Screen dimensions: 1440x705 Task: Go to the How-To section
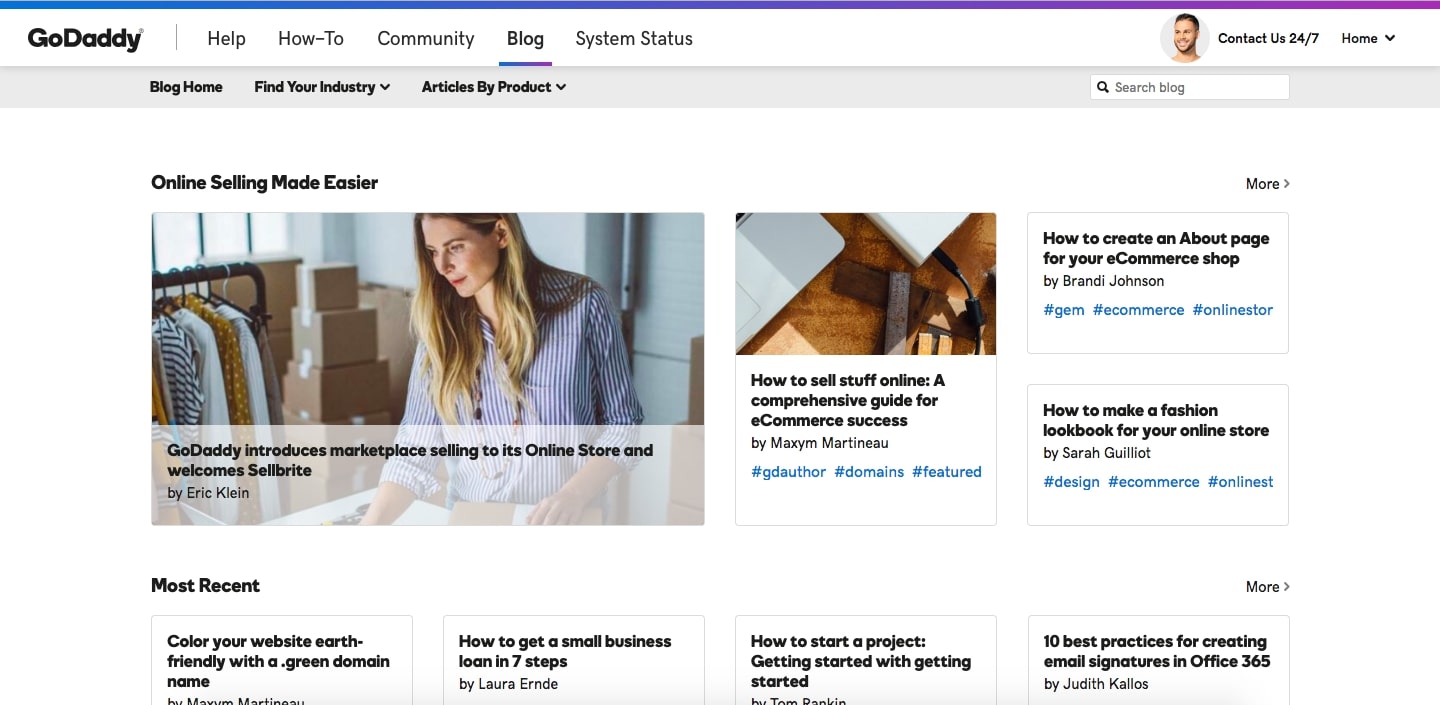tap(311, 39)
